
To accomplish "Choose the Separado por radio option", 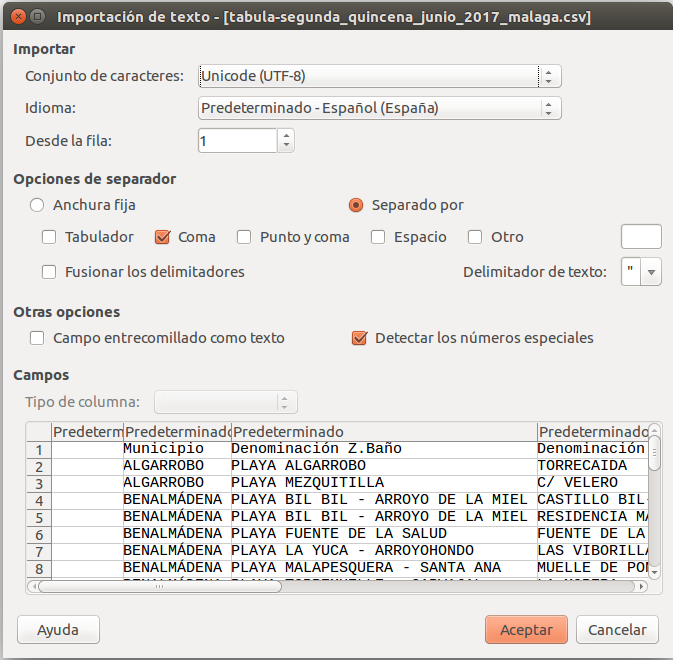I will (356, 205).
